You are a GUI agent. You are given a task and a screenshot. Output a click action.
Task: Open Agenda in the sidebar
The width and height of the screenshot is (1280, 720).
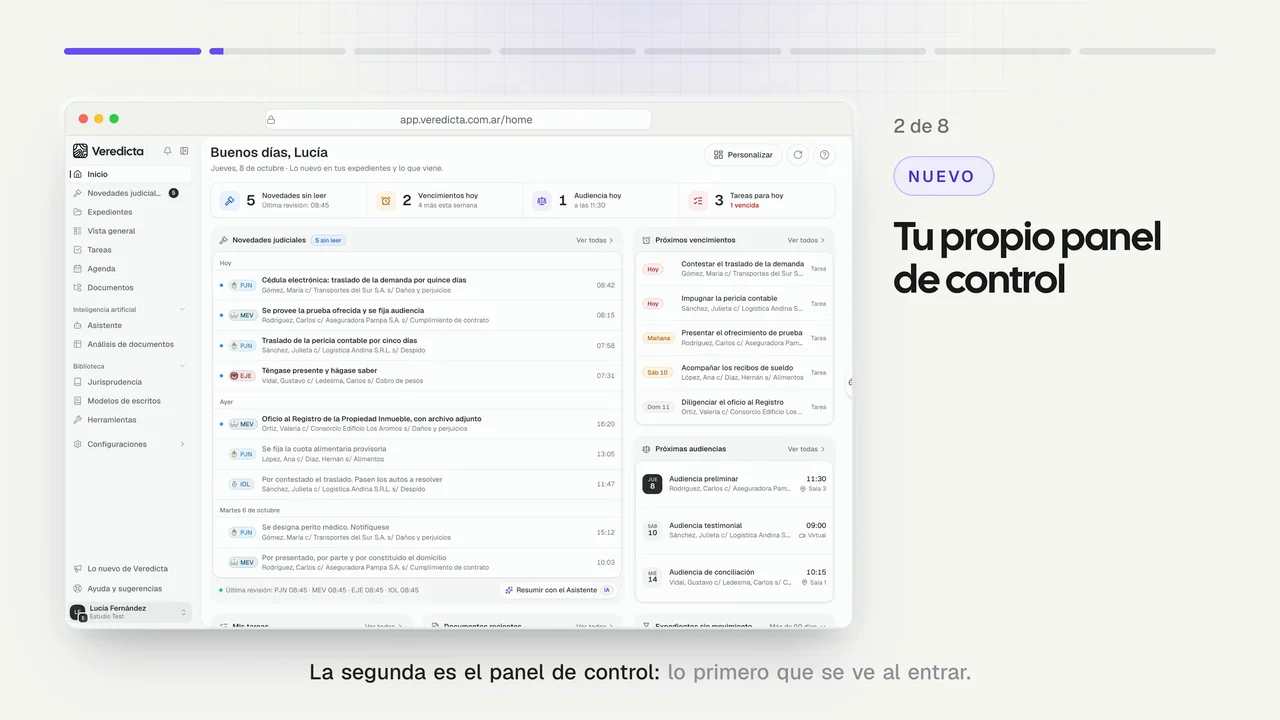pyautogui.click(x=129, y=269)
